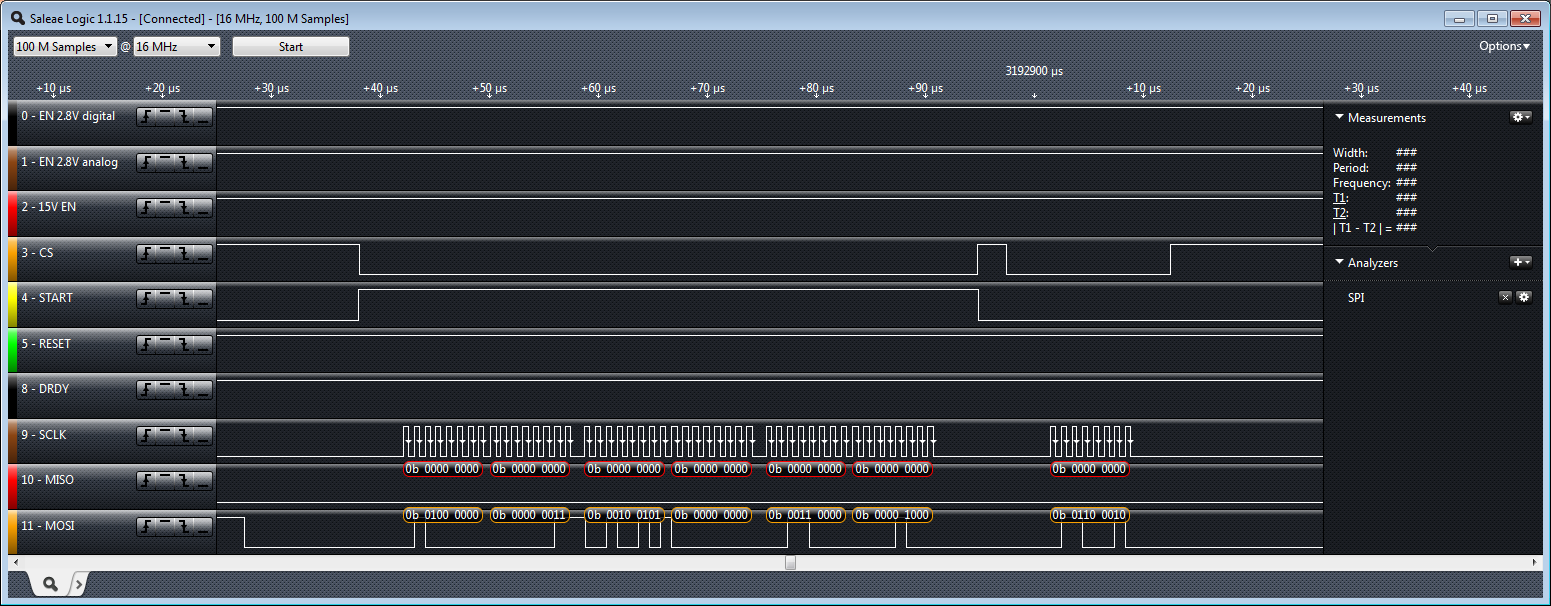Select the black color strip of EN 2.8V digital
The width and height of the screenshot is (1551, 606).
[x=13, y=124]
